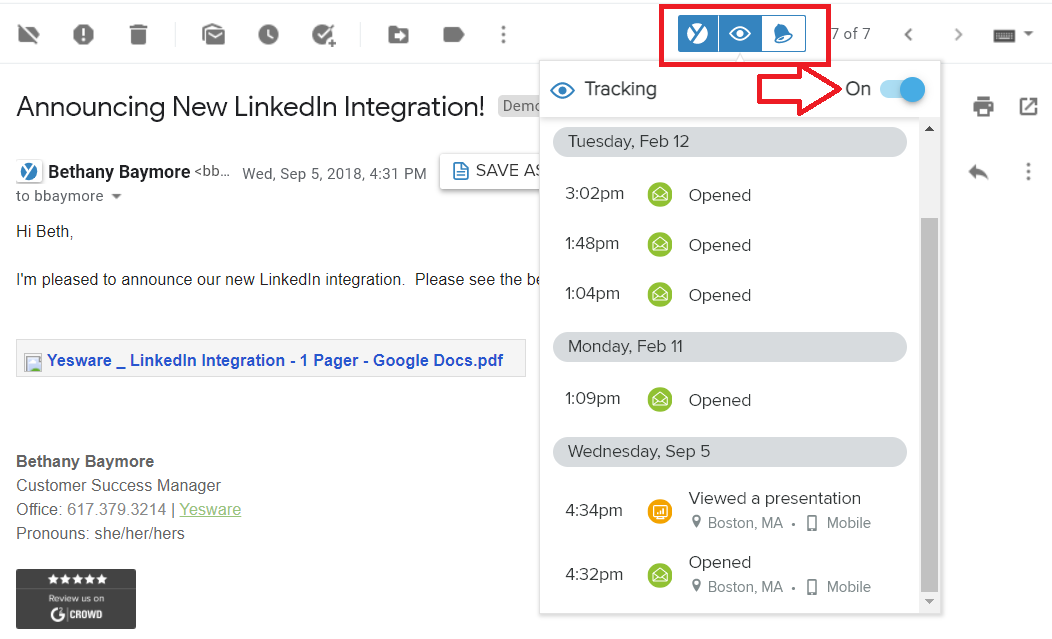Click the Yesware link in signature
This screenshot has width=1052, height=639.
(x=210, y=509)
